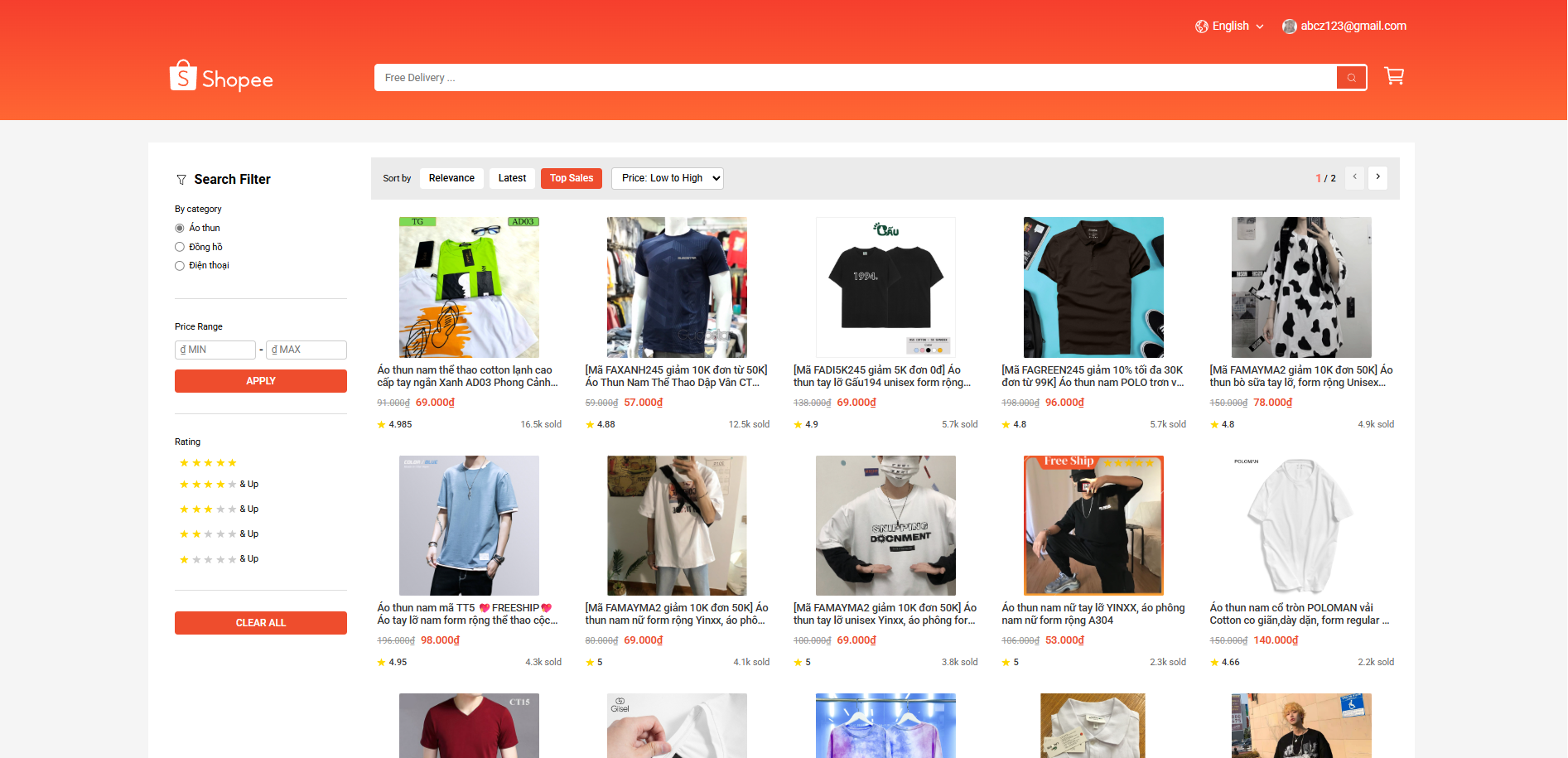
Task: Open Áo thun nam thể thao AD03 title
Action: (467, 377)
